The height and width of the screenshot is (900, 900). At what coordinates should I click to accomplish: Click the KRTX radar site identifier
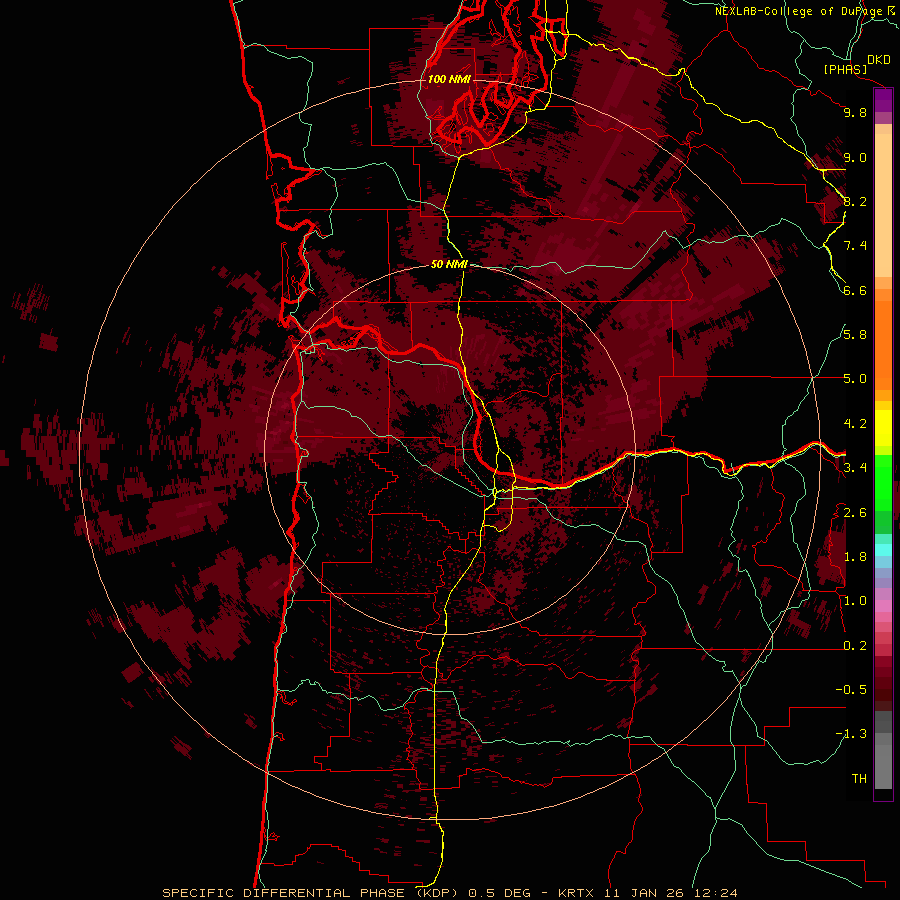click(577, 893)
